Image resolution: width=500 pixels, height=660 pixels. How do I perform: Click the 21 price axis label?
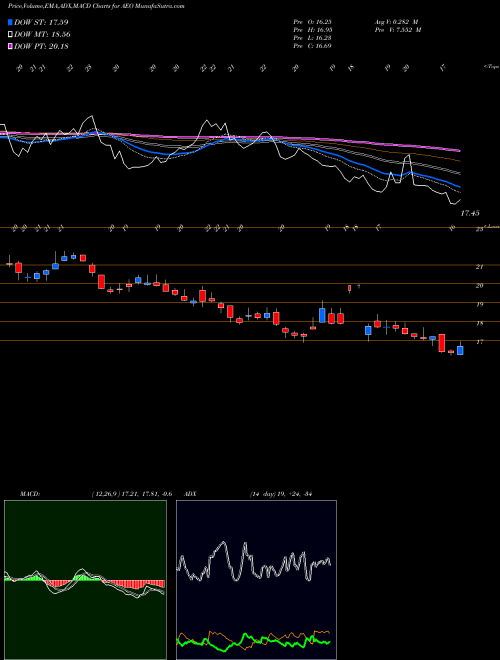coord(479,266)
